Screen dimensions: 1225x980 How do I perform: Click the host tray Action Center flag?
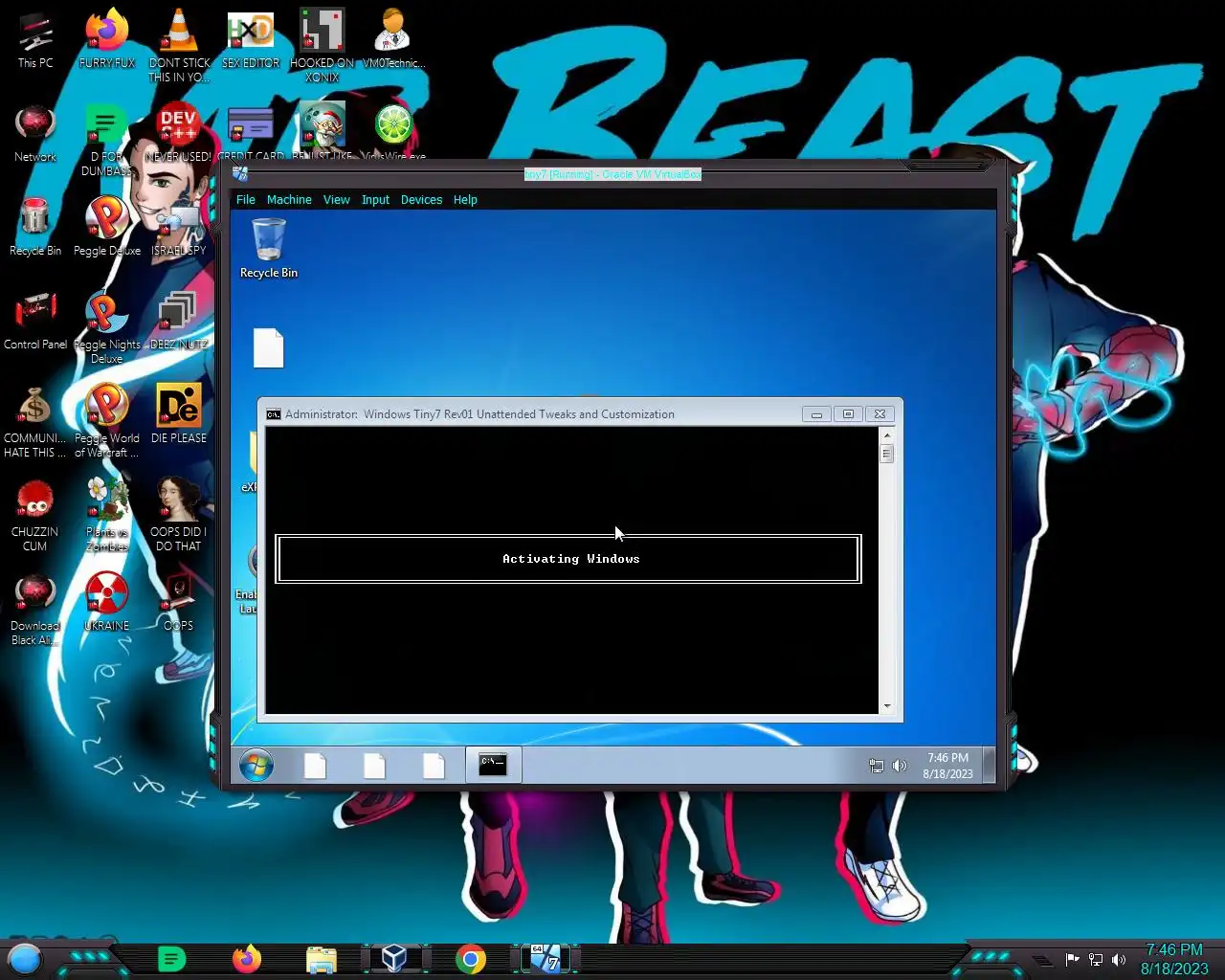click(1072, 959)
